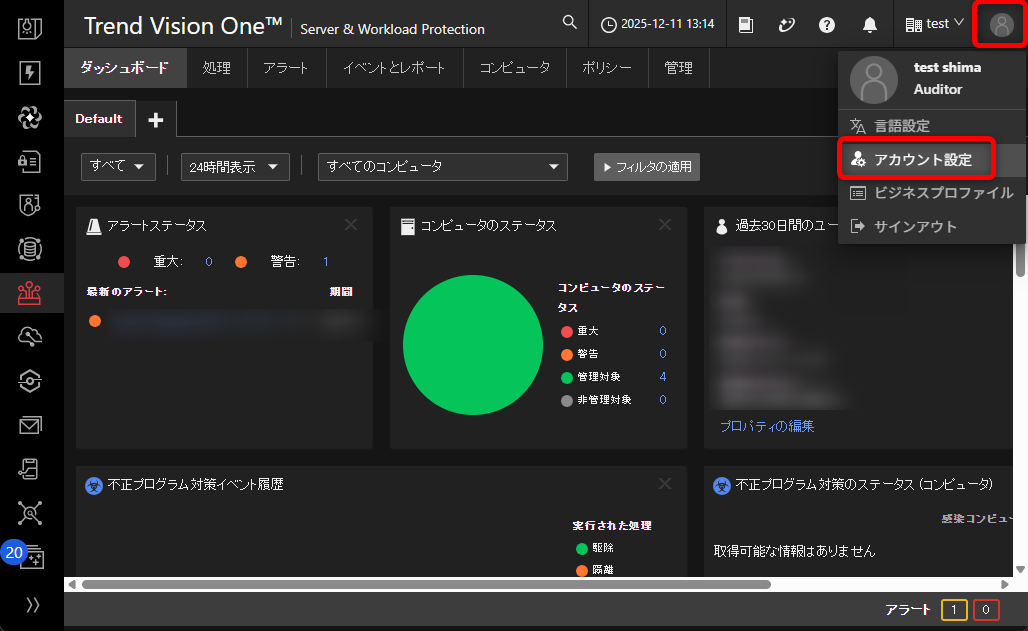Open the Help question mark icon
The width and height of the screenshot is (1028, 631).
[x=826, y=24]
